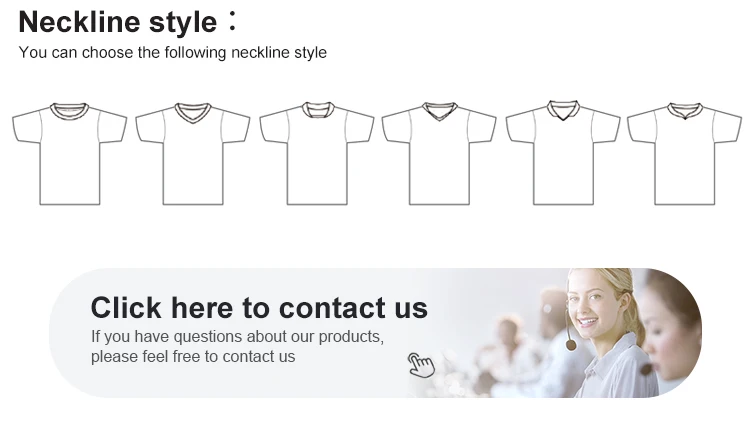Click the 'Click here to contact us' headline

[x=259, y=307]
